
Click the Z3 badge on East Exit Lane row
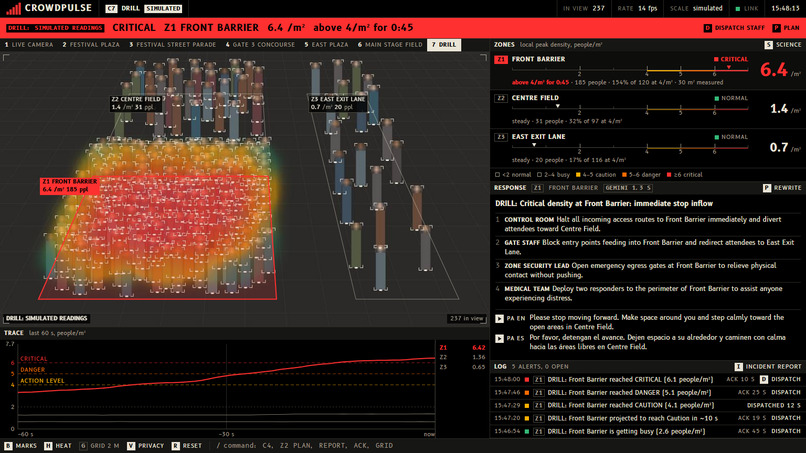pos(501,137)
